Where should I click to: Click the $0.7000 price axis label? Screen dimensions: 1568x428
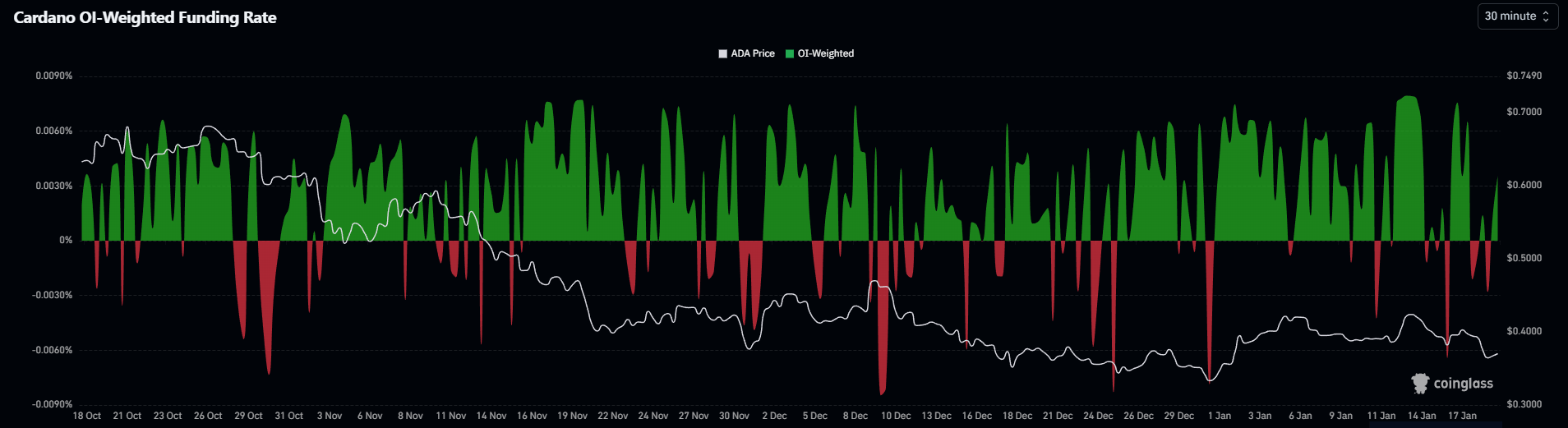pyautogui.click(x=1524, y=112)
